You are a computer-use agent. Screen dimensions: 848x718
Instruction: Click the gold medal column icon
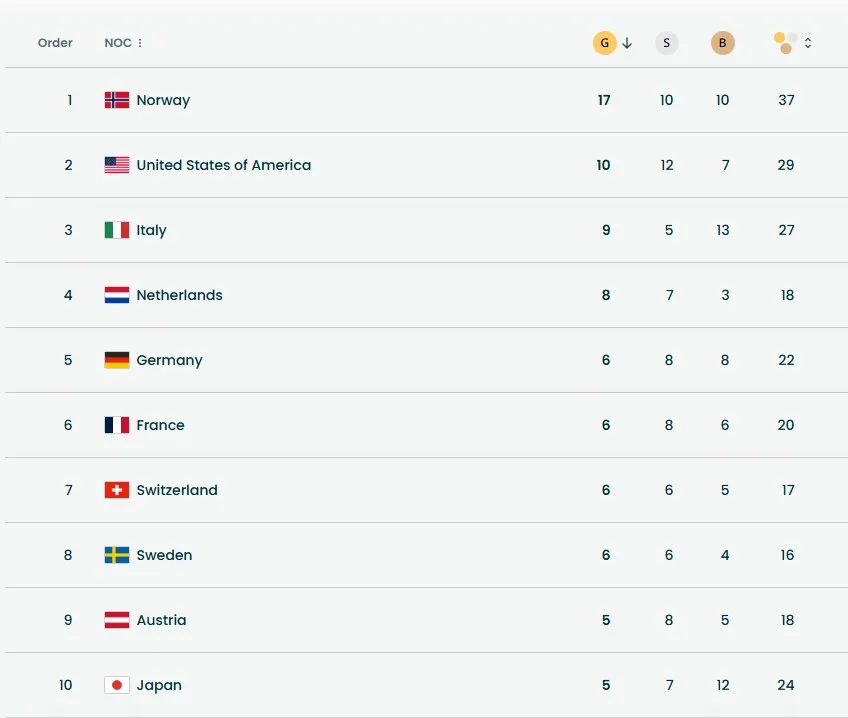click(x=604, y=43)
